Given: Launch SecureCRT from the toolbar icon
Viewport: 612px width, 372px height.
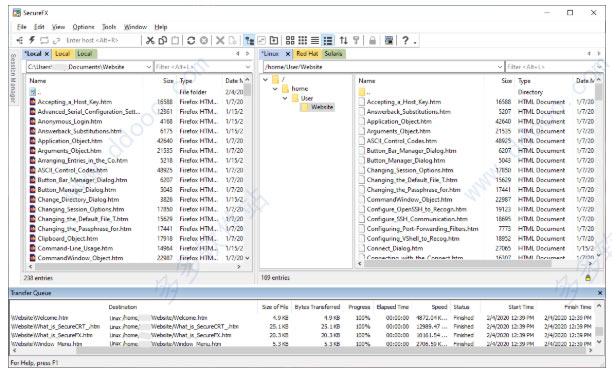Looking at the screenshot, I should (389, 40).
